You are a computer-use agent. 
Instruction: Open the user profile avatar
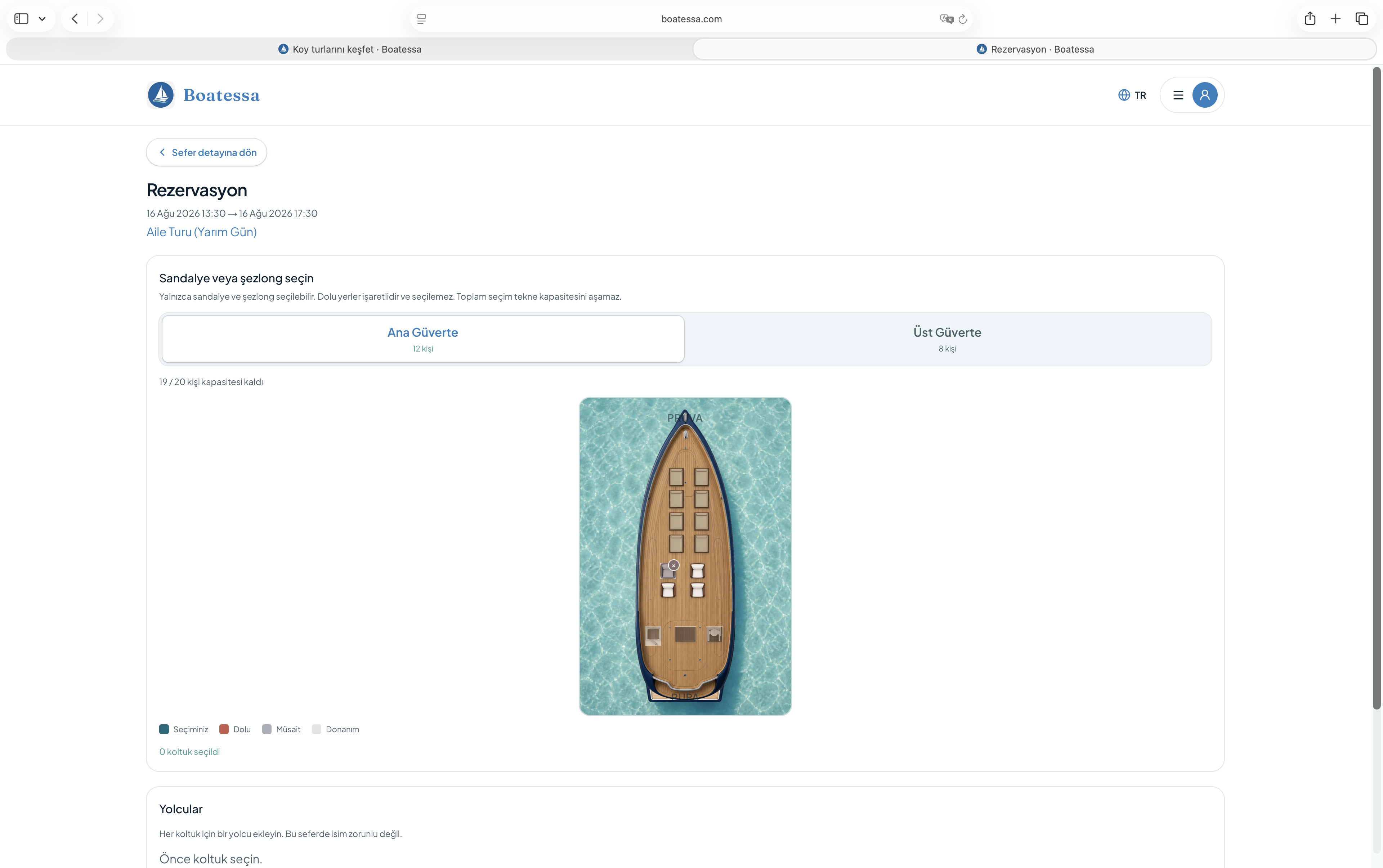tap(1204, 95)
